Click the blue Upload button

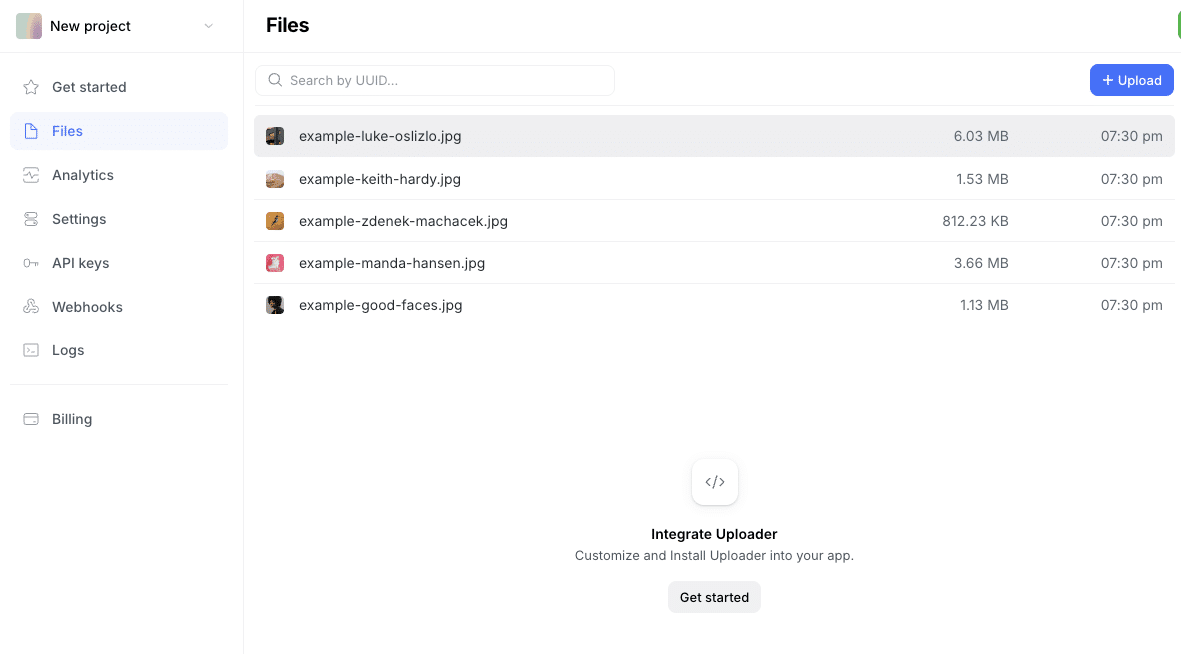pyautogui.click(x=1131, y=80)
